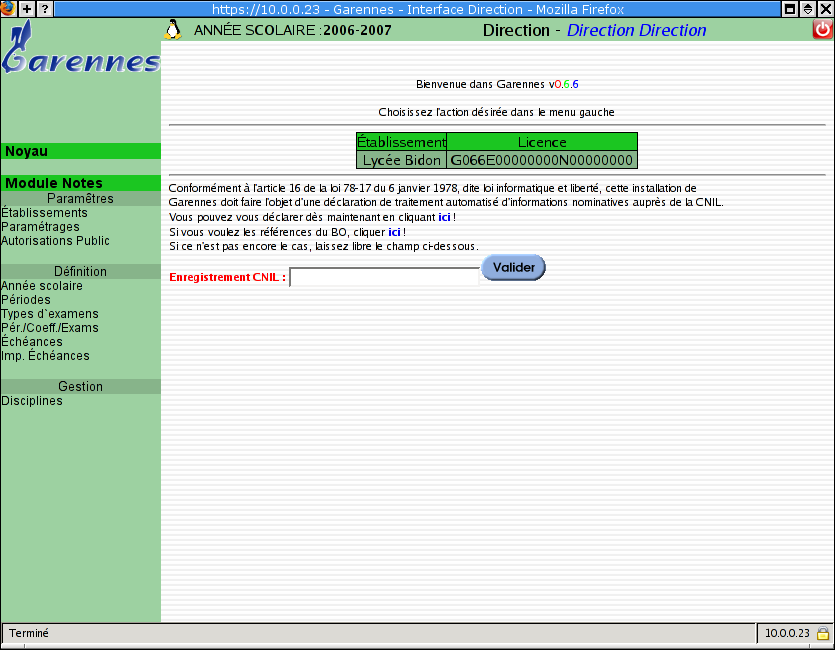
Task: Expand the Module Notes section
Action: click(x=54, y=183)
